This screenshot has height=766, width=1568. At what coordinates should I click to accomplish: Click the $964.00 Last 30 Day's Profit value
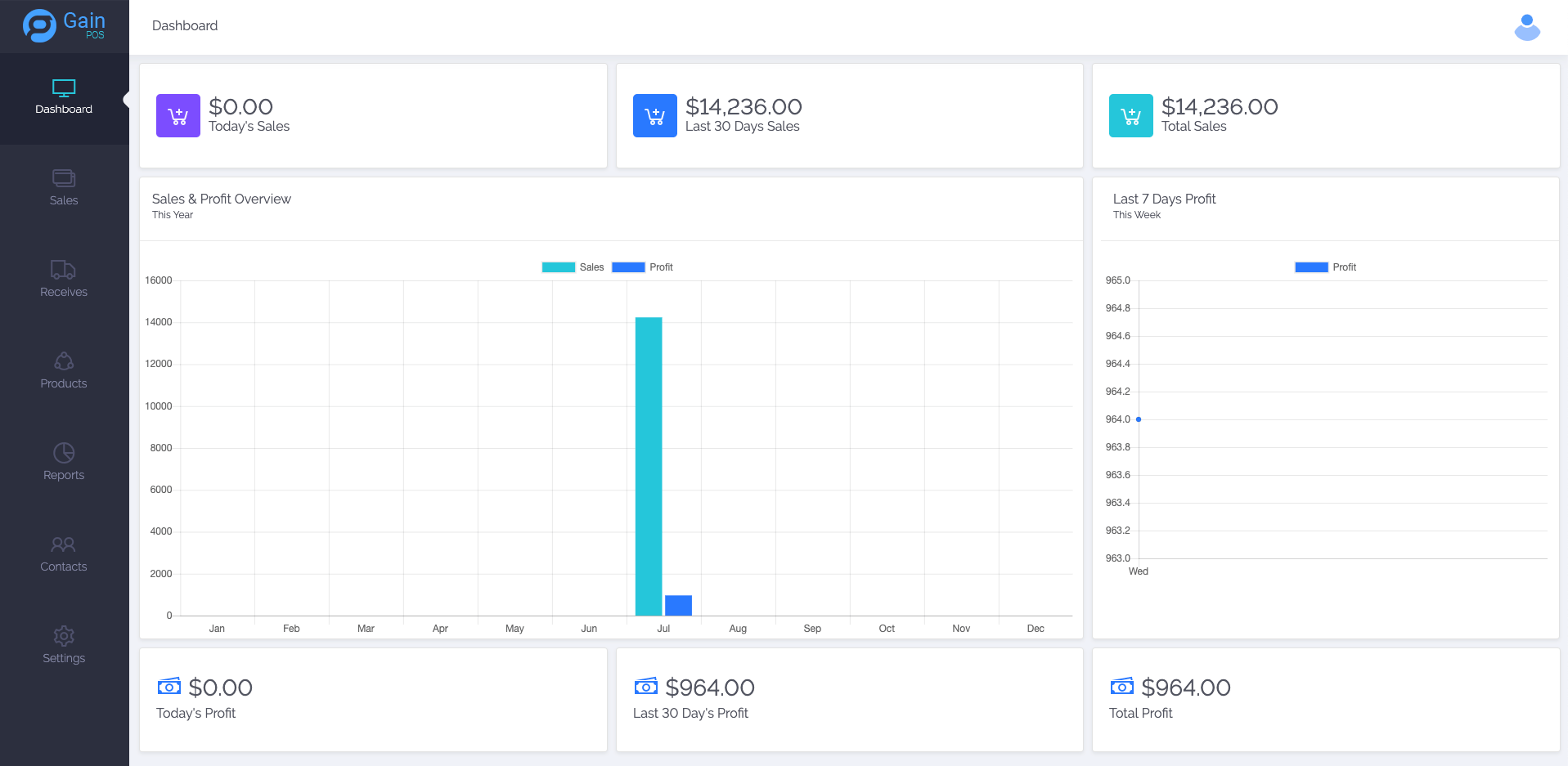pos(710,688)
